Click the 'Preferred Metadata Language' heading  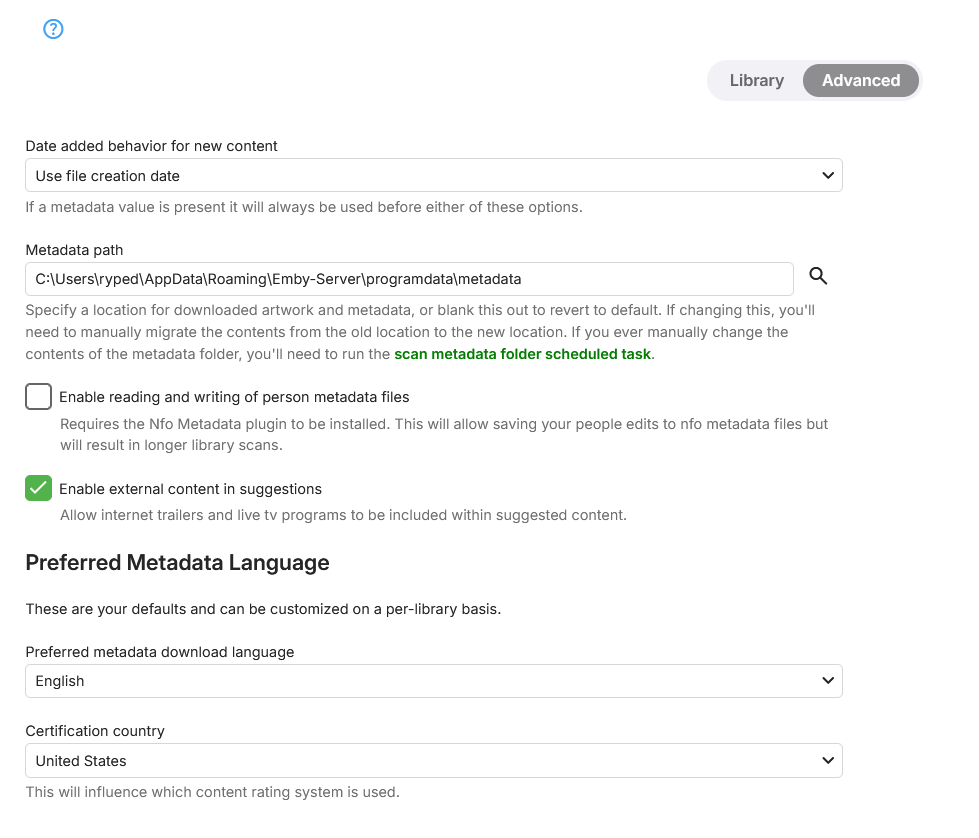point(177,563)
